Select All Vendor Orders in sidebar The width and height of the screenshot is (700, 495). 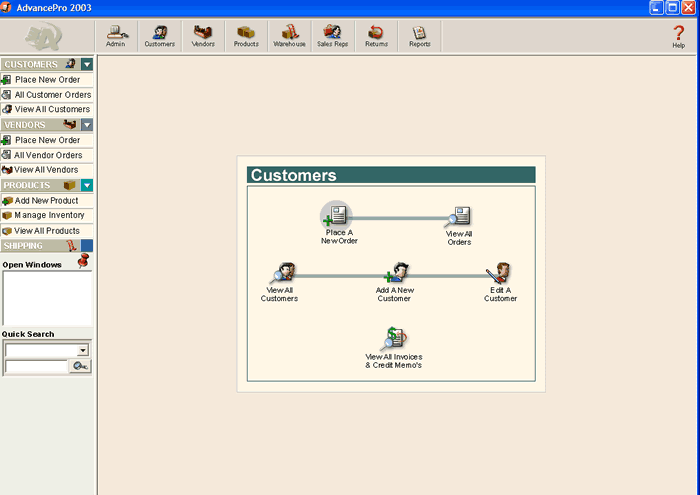coord(47,155)
